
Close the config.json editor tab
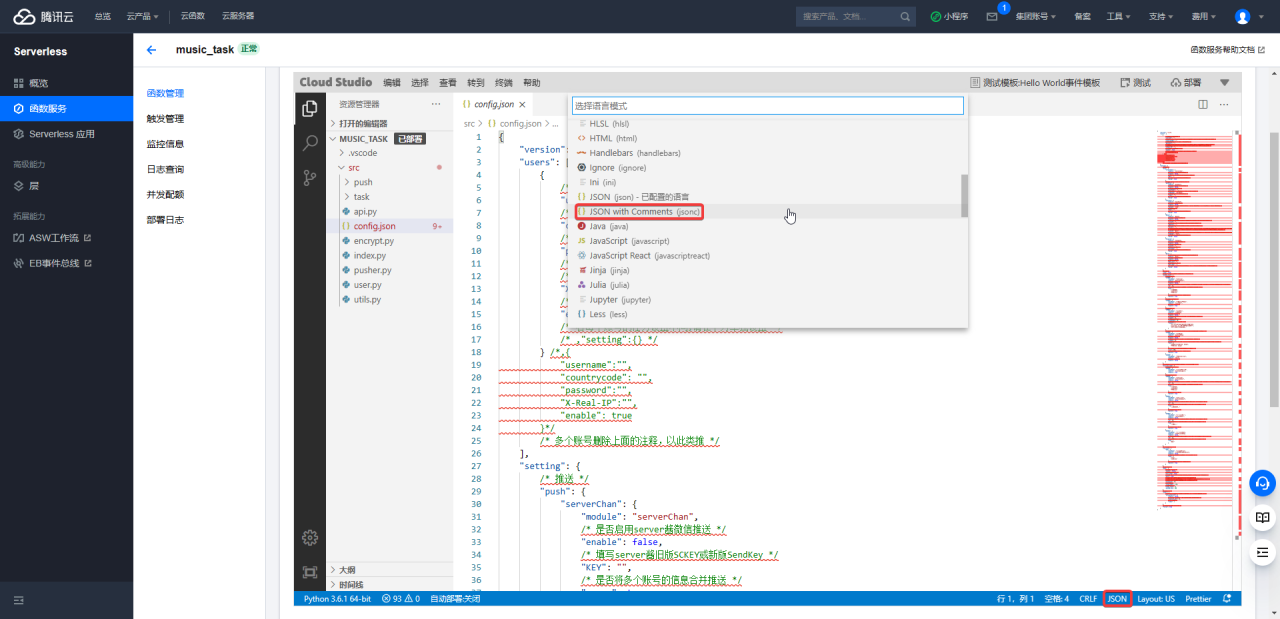coord(522,105)
